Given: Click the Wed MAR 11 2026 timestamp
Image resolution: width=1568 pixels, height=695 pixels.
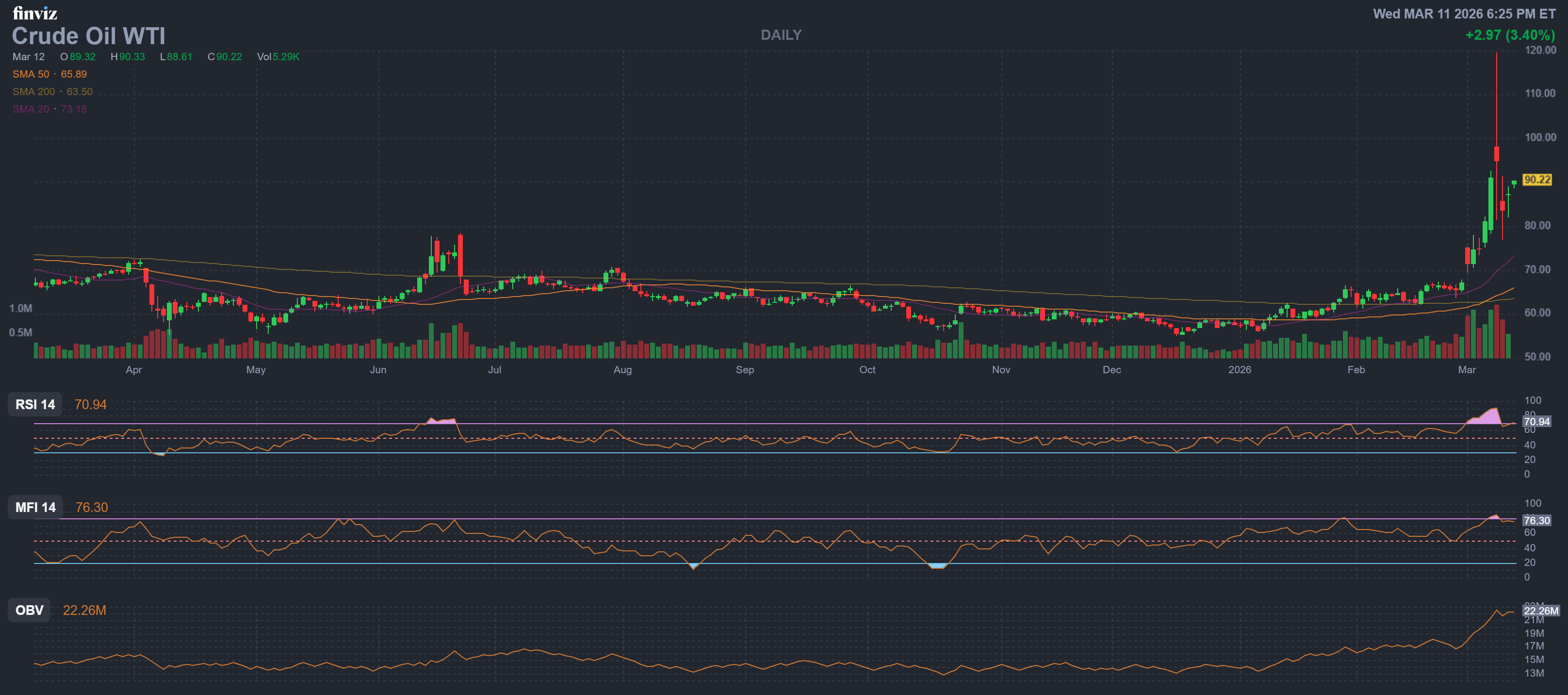Looking at the screenshot, I should click(x=1464, y=14).
